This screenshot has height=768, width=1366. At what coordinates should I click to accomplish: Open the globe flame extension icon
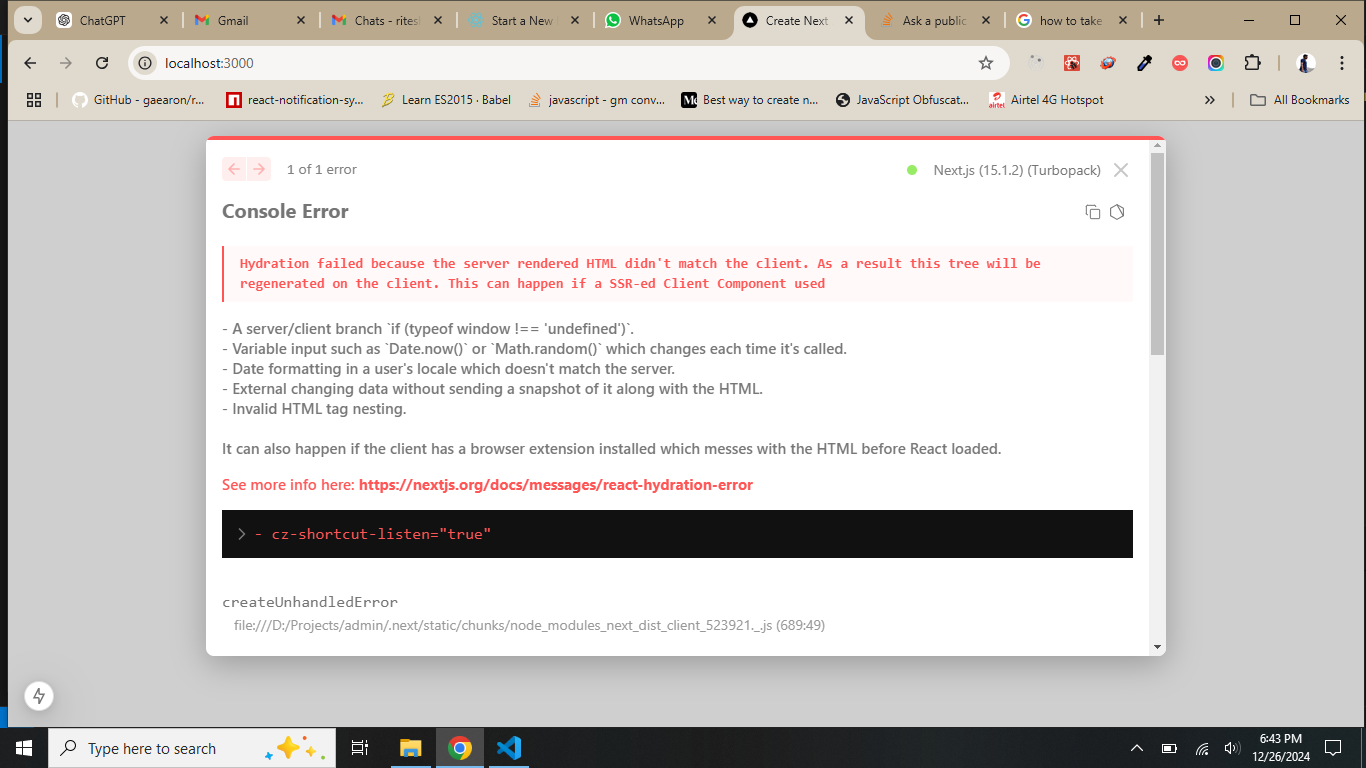click(1108, 63)
